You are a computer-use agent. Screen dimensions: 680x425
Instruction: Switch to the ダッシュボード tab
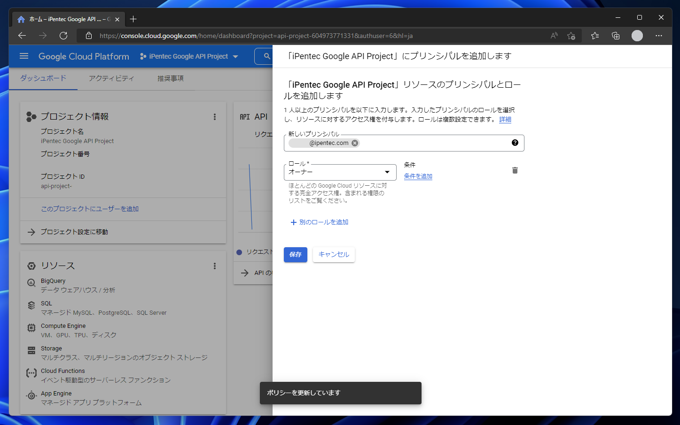pyautogui.click(x=43, y=78)
